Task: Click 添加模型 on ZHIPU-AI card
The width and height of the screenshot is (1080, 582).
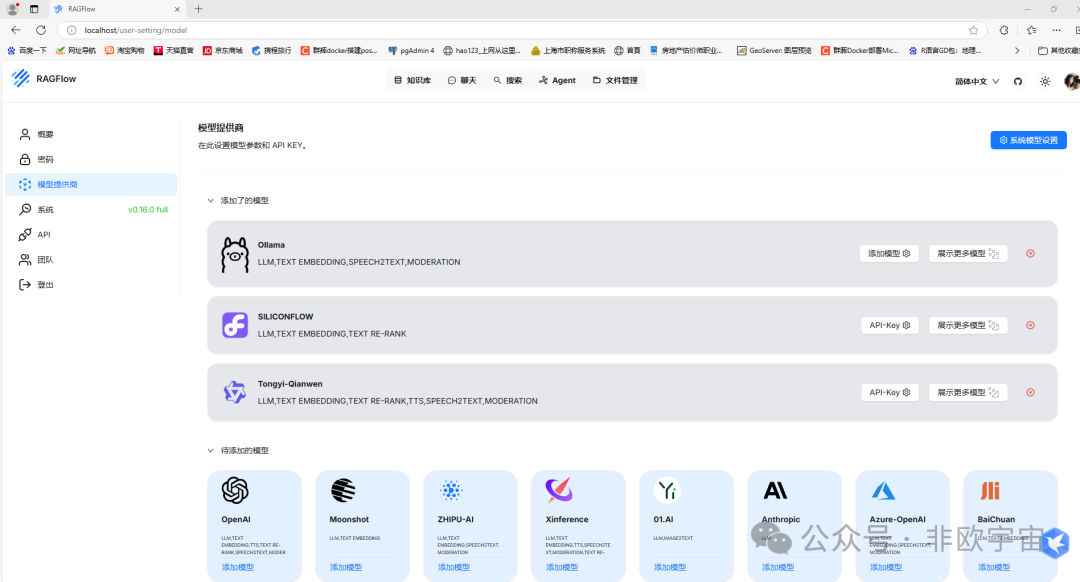Action: (x=454, y=568)
